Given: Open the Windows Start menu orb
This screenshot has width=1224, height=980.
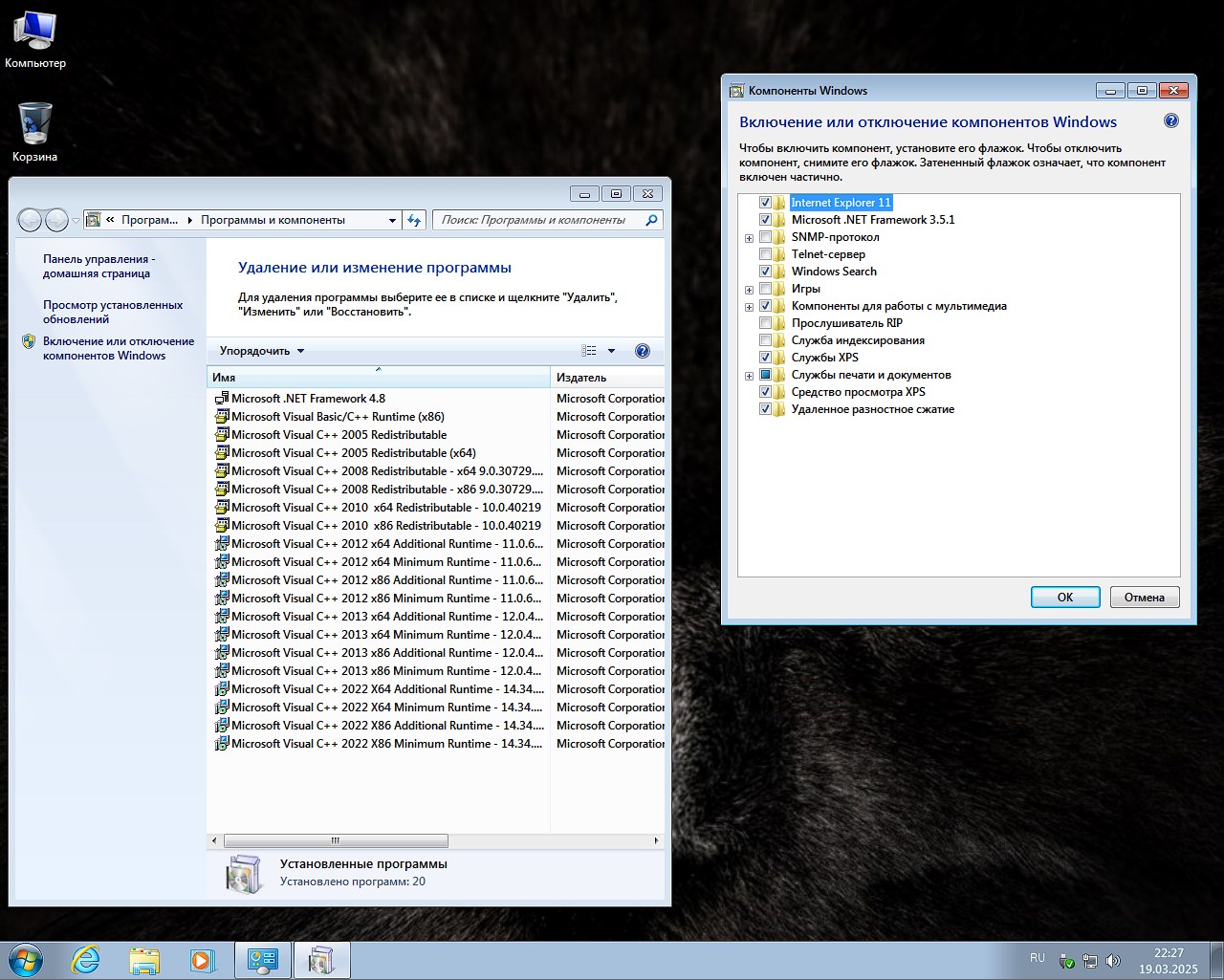Looking at the screenshot, I should tap(26, 960).
